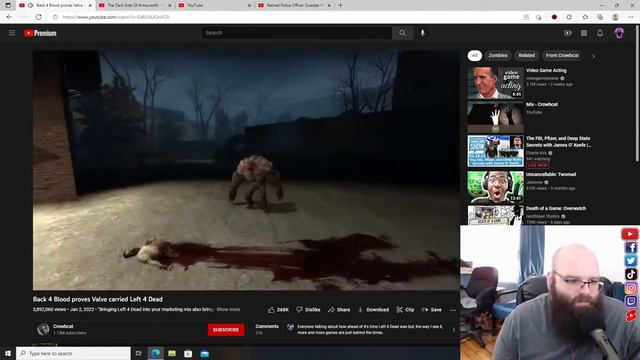Save the video to a playlist

431,310
